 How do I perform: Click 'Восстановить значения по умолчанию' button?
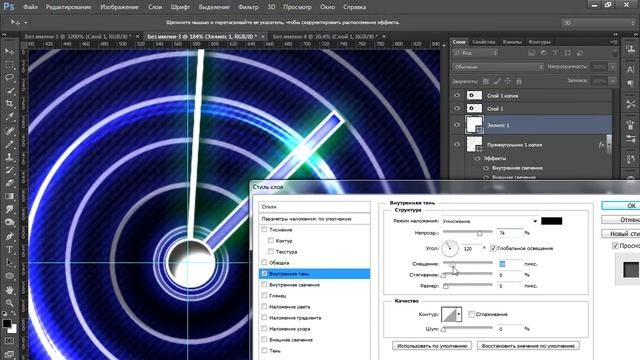pyautogui.click(x=528, y=346)
